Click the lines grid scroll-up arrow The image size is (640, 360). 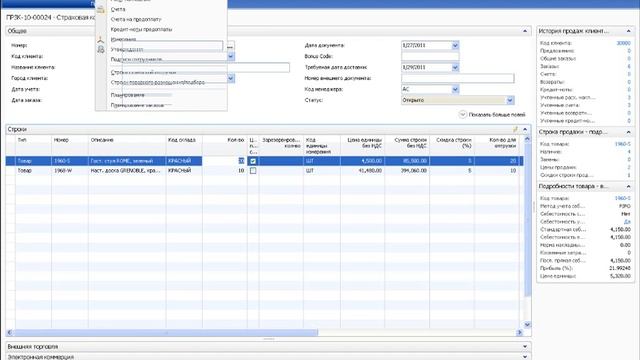point(527,139)
